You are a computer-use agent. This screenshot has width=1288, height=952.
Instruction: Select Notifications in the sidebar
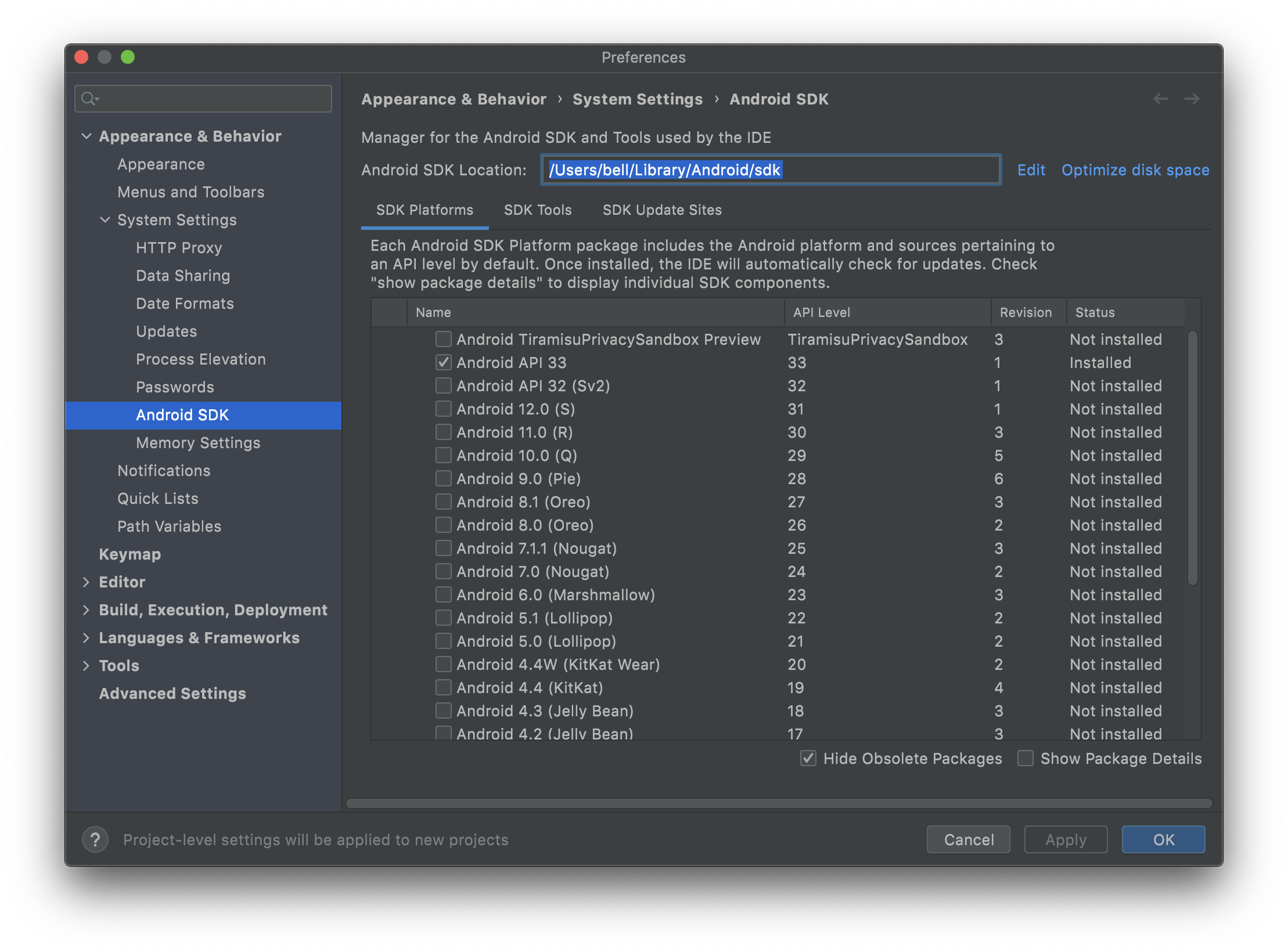click(x=164, y=471)
